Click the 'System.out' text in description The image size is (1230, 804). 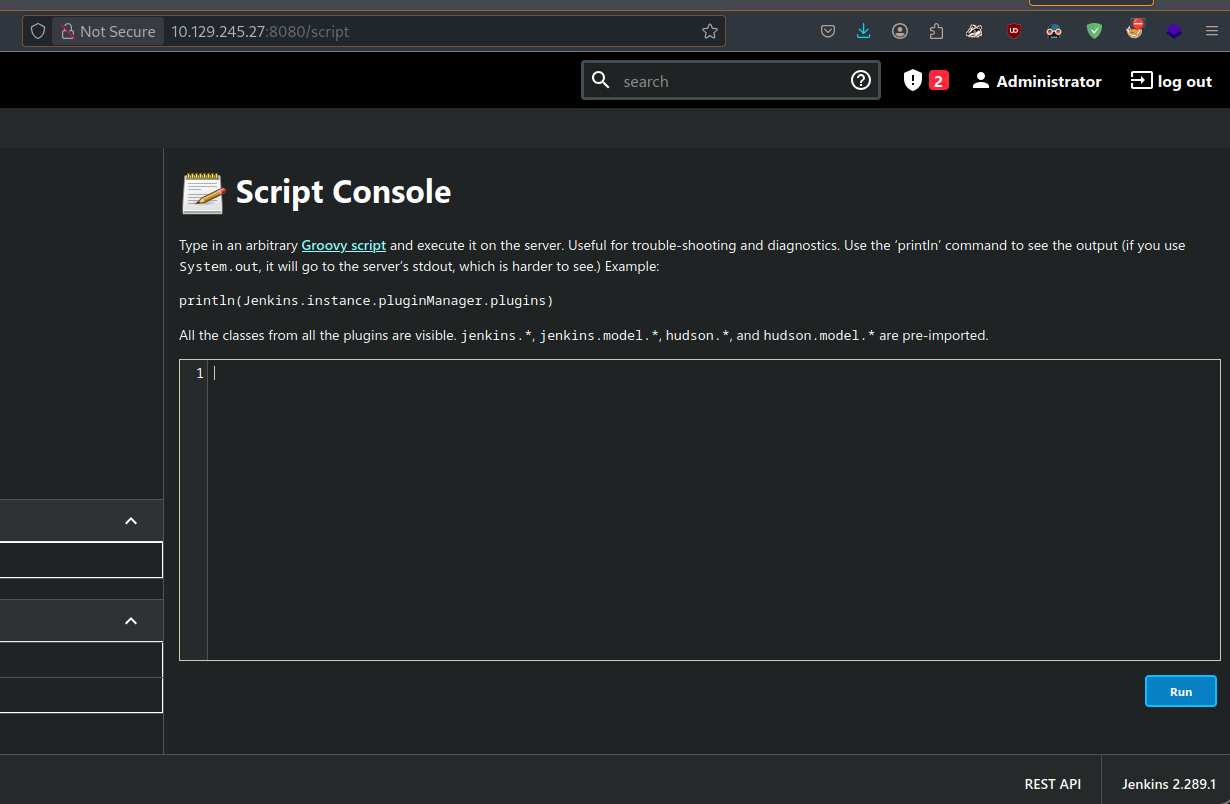click(220, 267)
